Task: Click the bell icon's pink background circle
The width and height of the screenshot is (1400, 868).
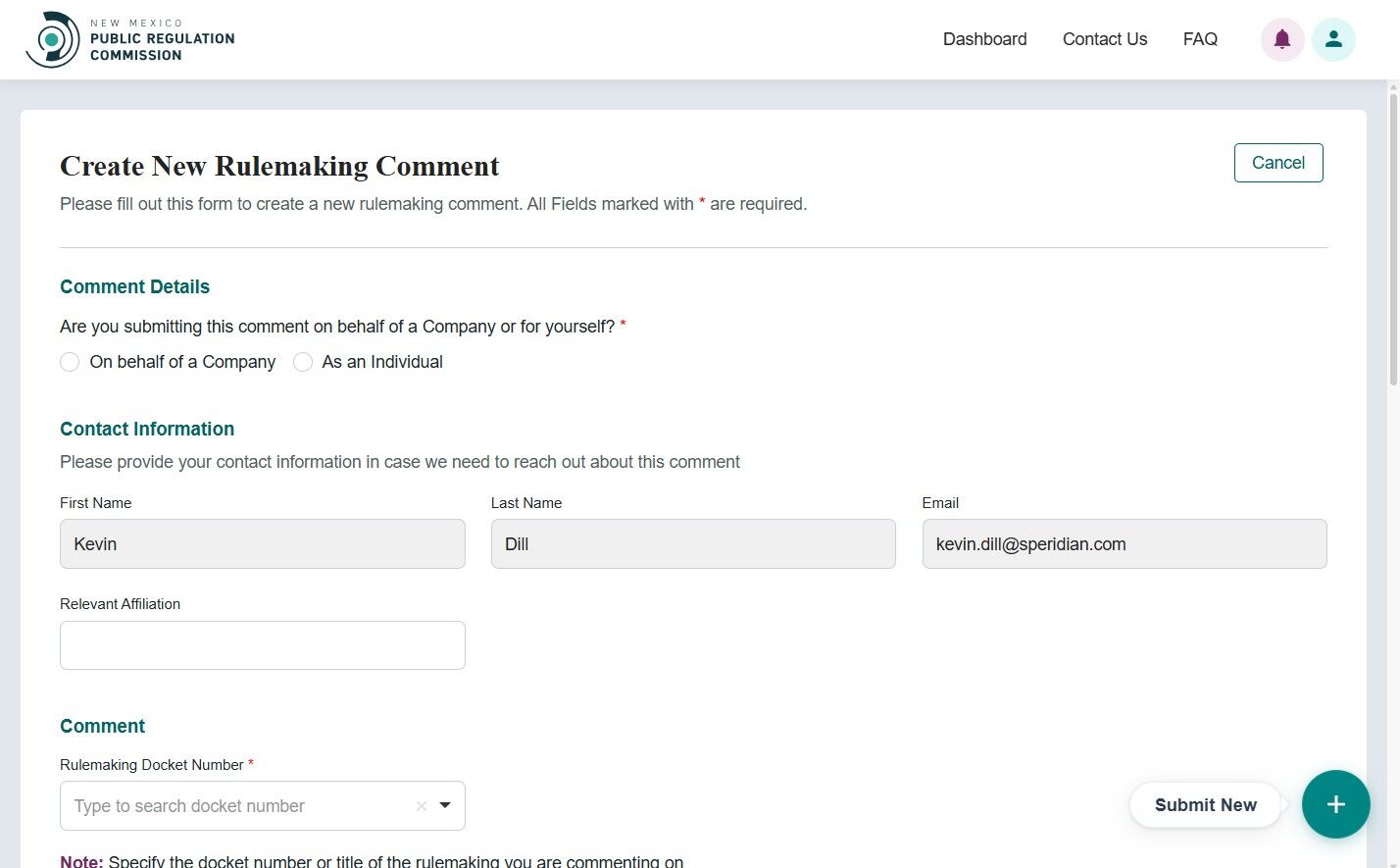Action: coord(1282,39)
